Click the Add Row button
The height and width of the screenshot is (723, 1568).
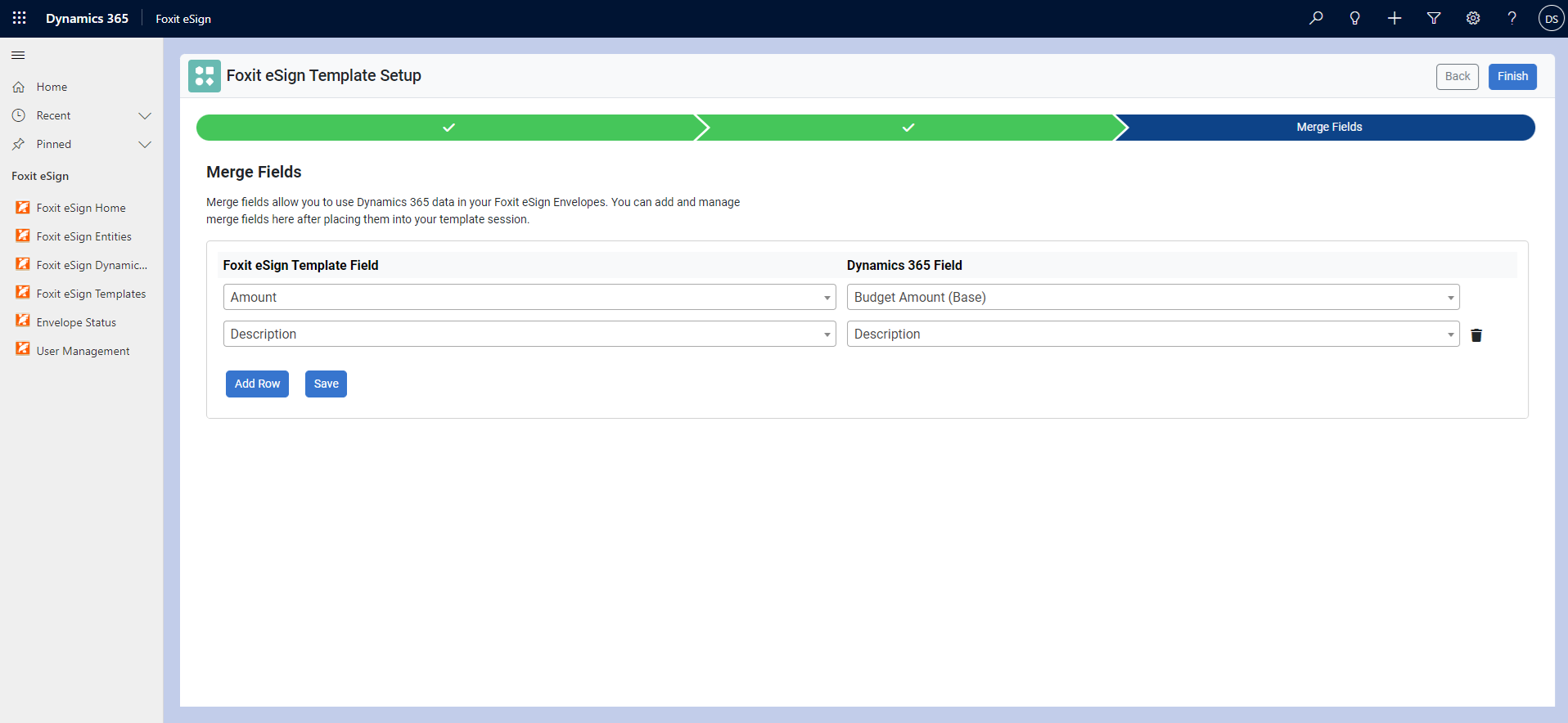pyautogui.click(x=257, y=384)
